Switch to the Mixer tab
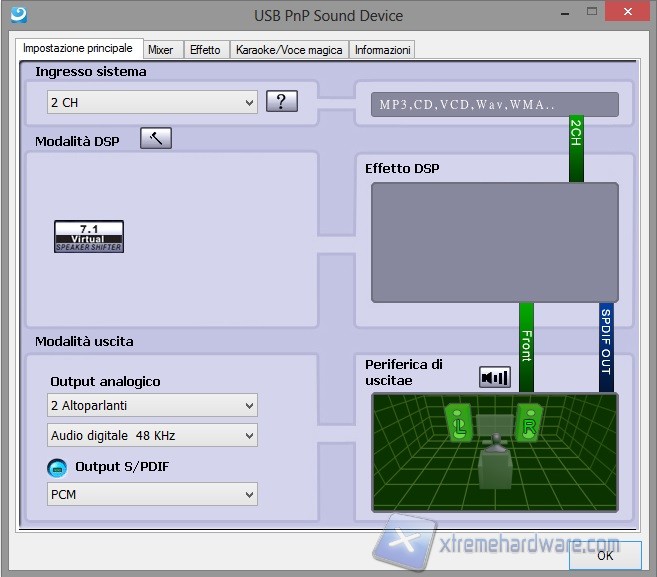 (160, 50)
